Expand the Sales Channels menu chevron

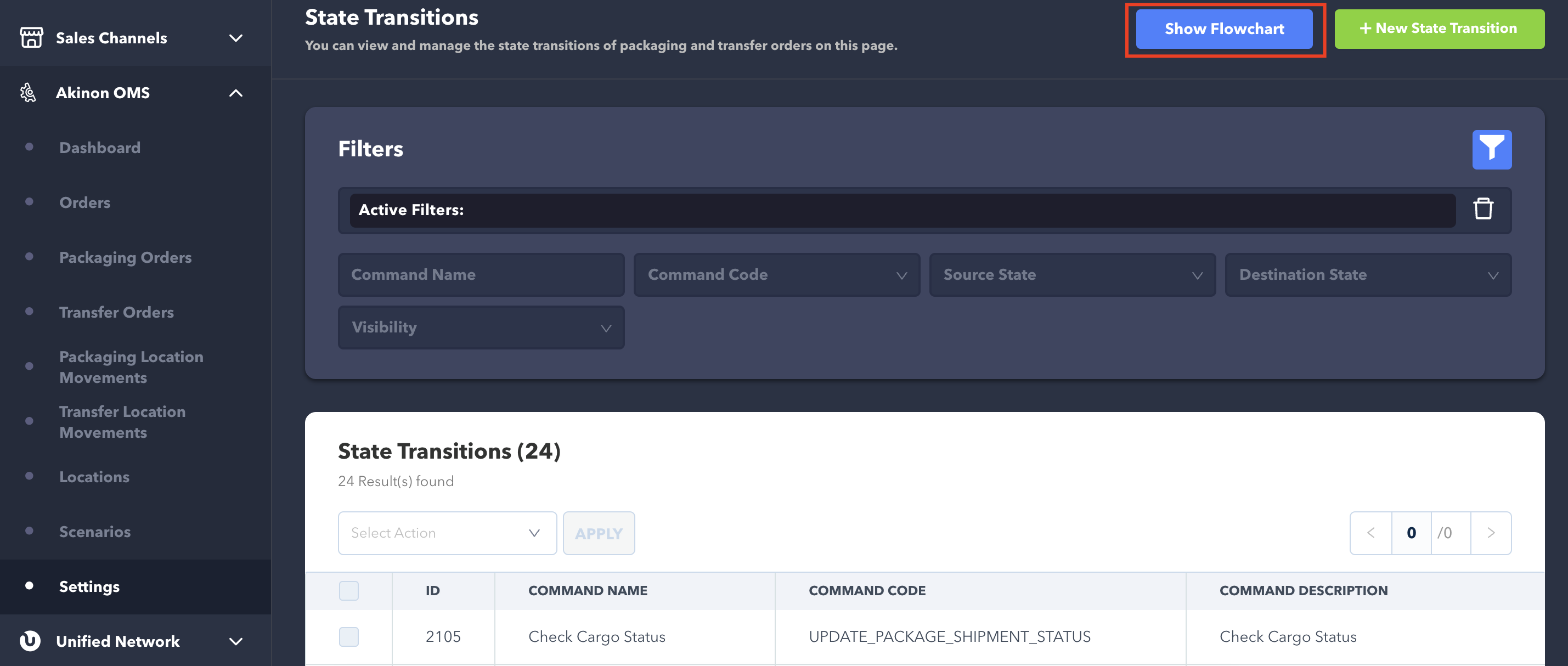pos(235,38)
